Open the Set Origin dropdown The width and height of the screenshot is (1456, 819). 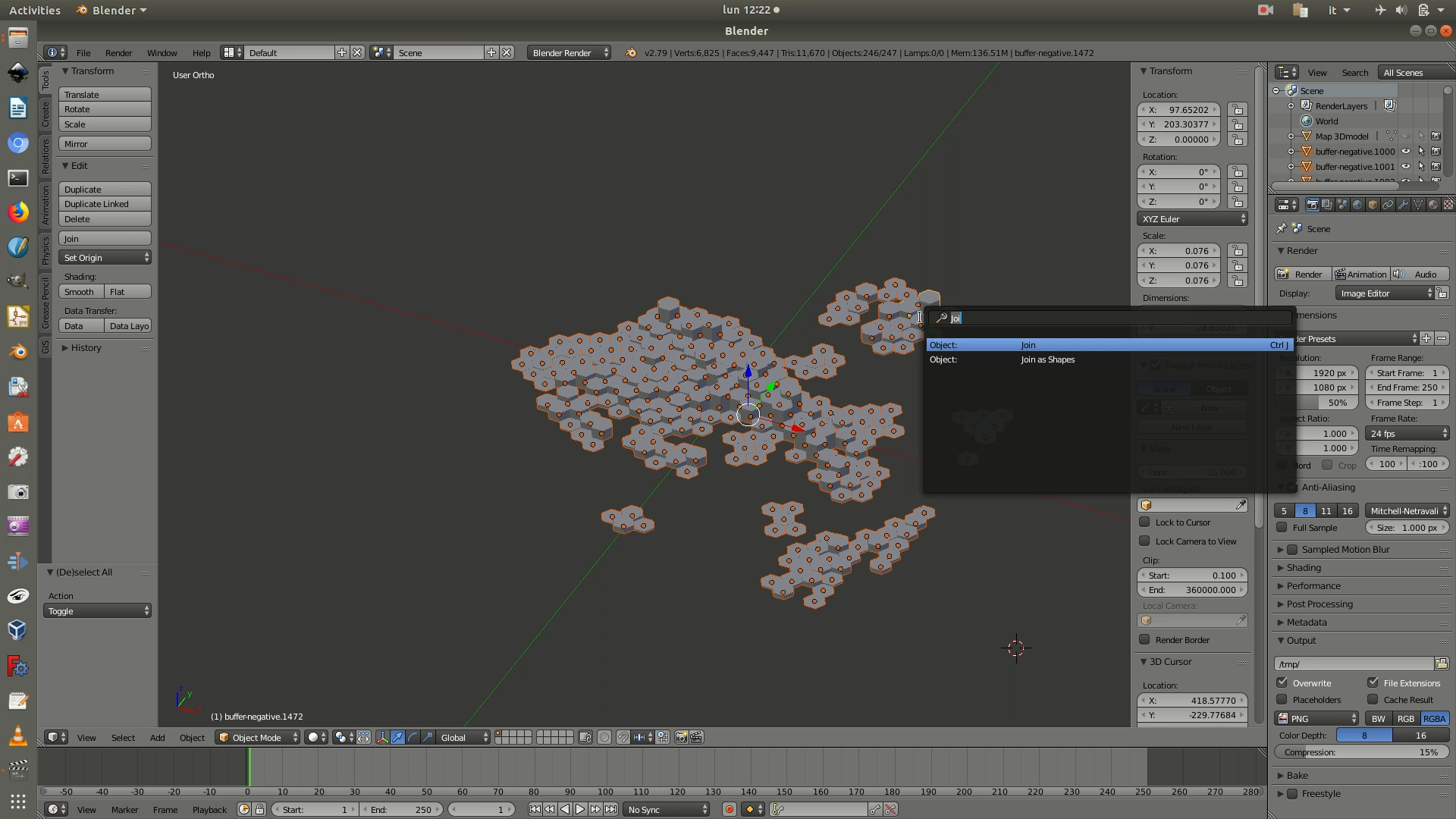point(105,258)
